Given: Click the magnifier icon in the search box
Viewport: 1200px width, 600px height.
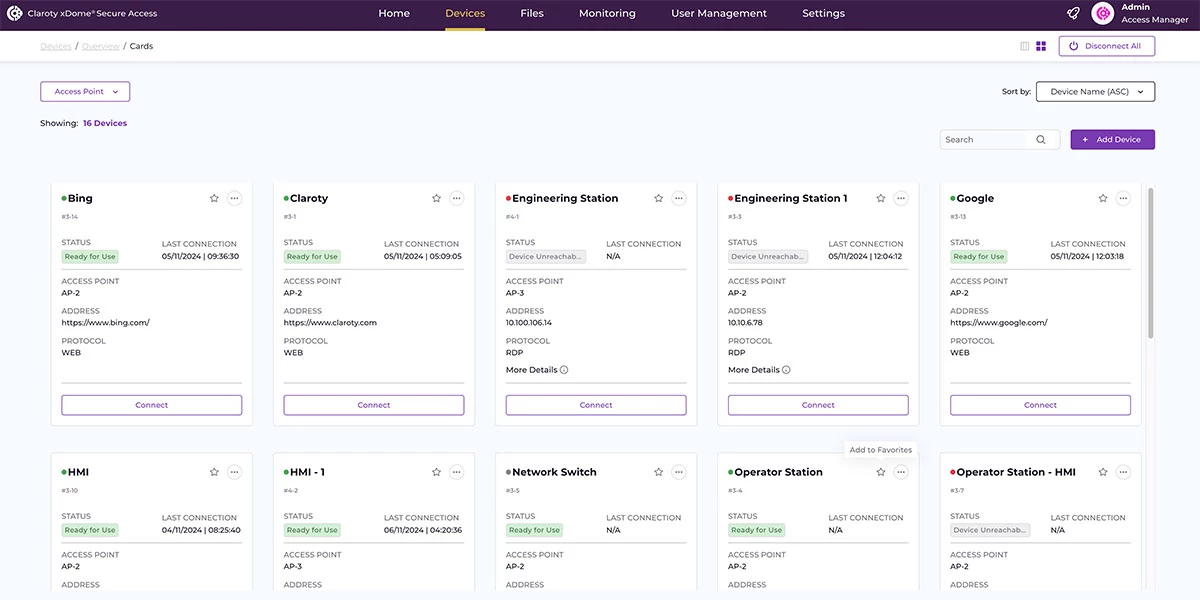Looking at the screenshot, I should [1041, 140].
